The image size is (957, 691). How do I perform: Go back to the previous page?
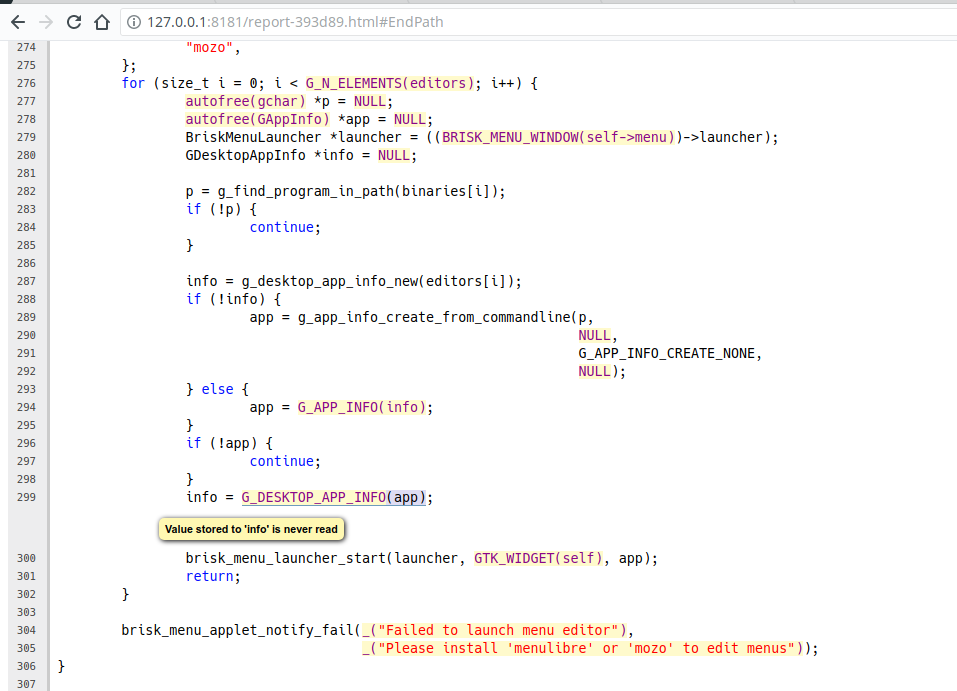point(18,23)
